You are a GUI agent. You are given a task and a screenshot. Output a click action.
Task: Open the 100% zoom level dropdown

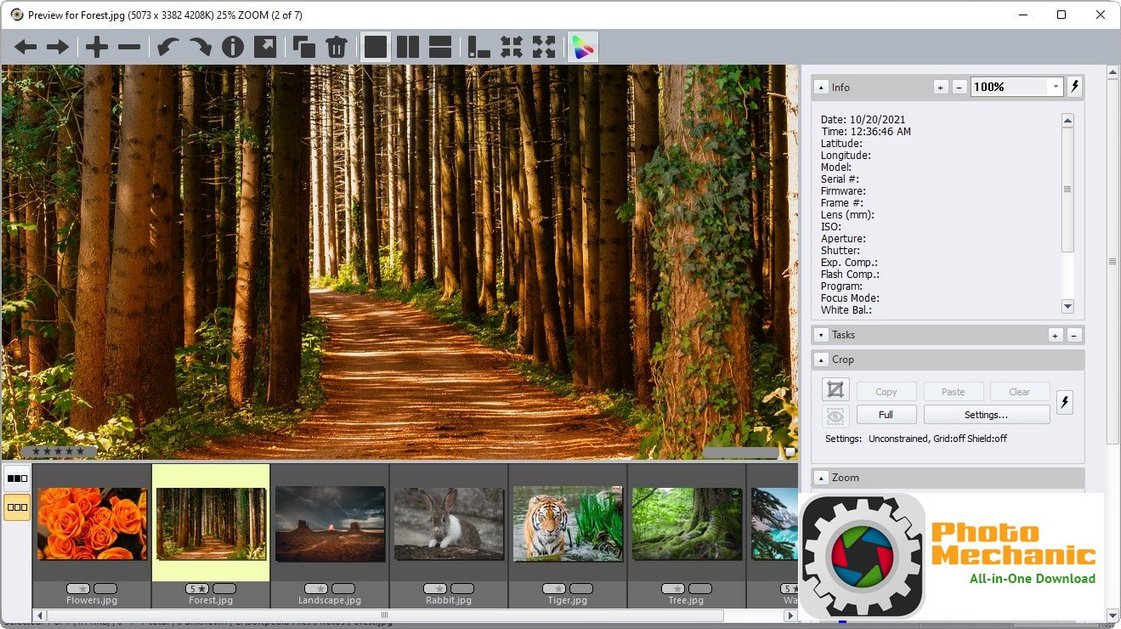coord(1057,87)
